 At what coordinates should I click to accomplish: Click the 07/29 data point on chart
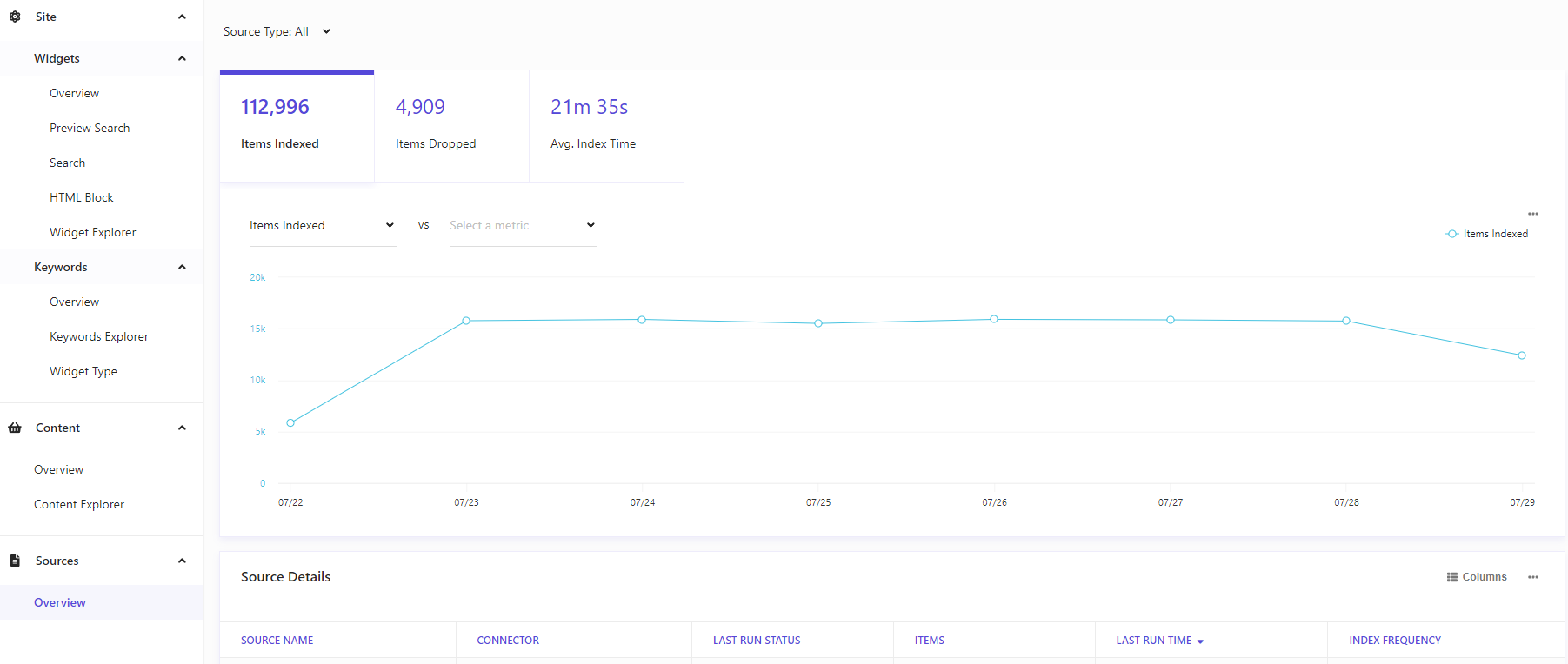point(1522,355)
